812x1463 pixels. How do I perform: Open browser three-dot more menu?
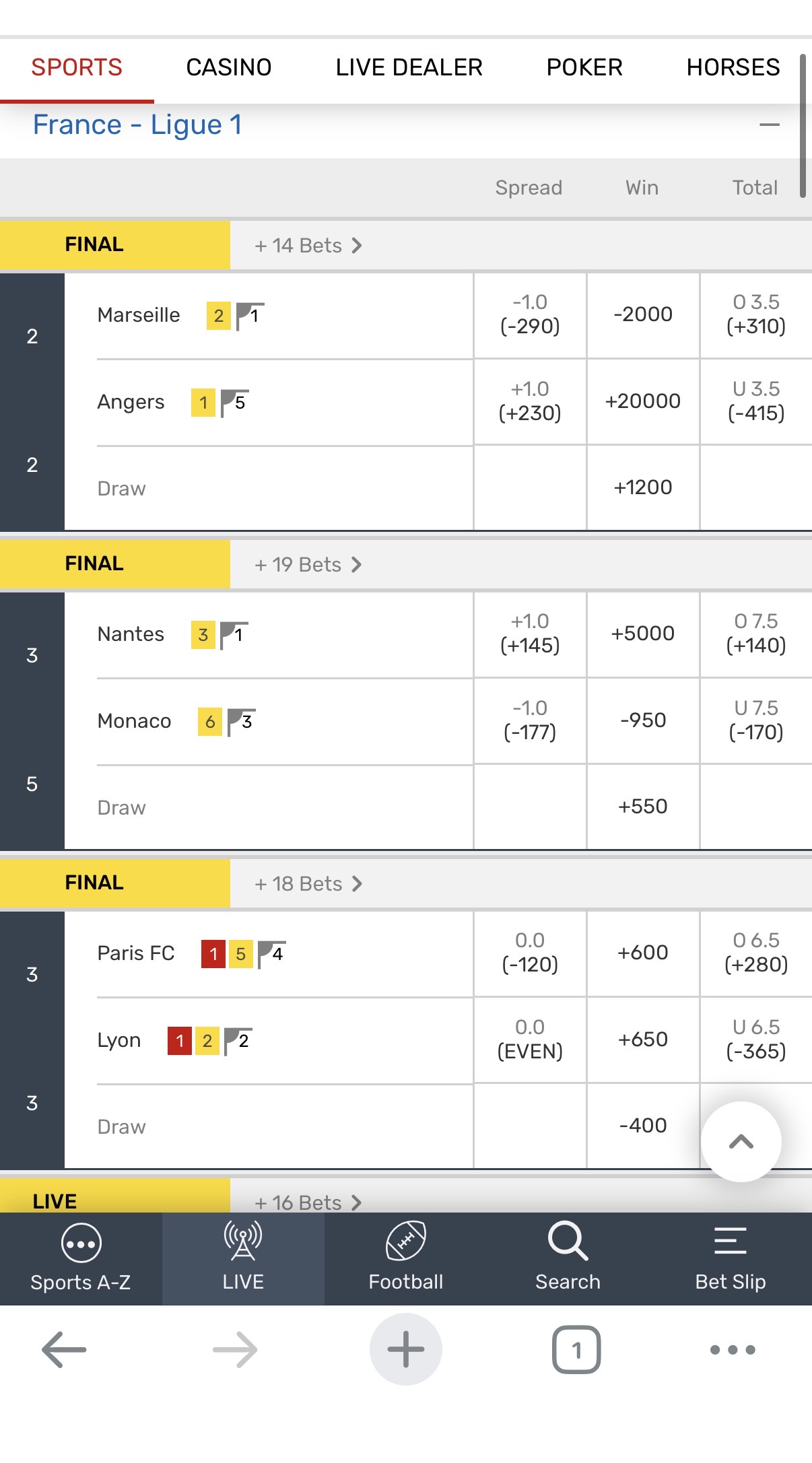(x=733, y=1349)
